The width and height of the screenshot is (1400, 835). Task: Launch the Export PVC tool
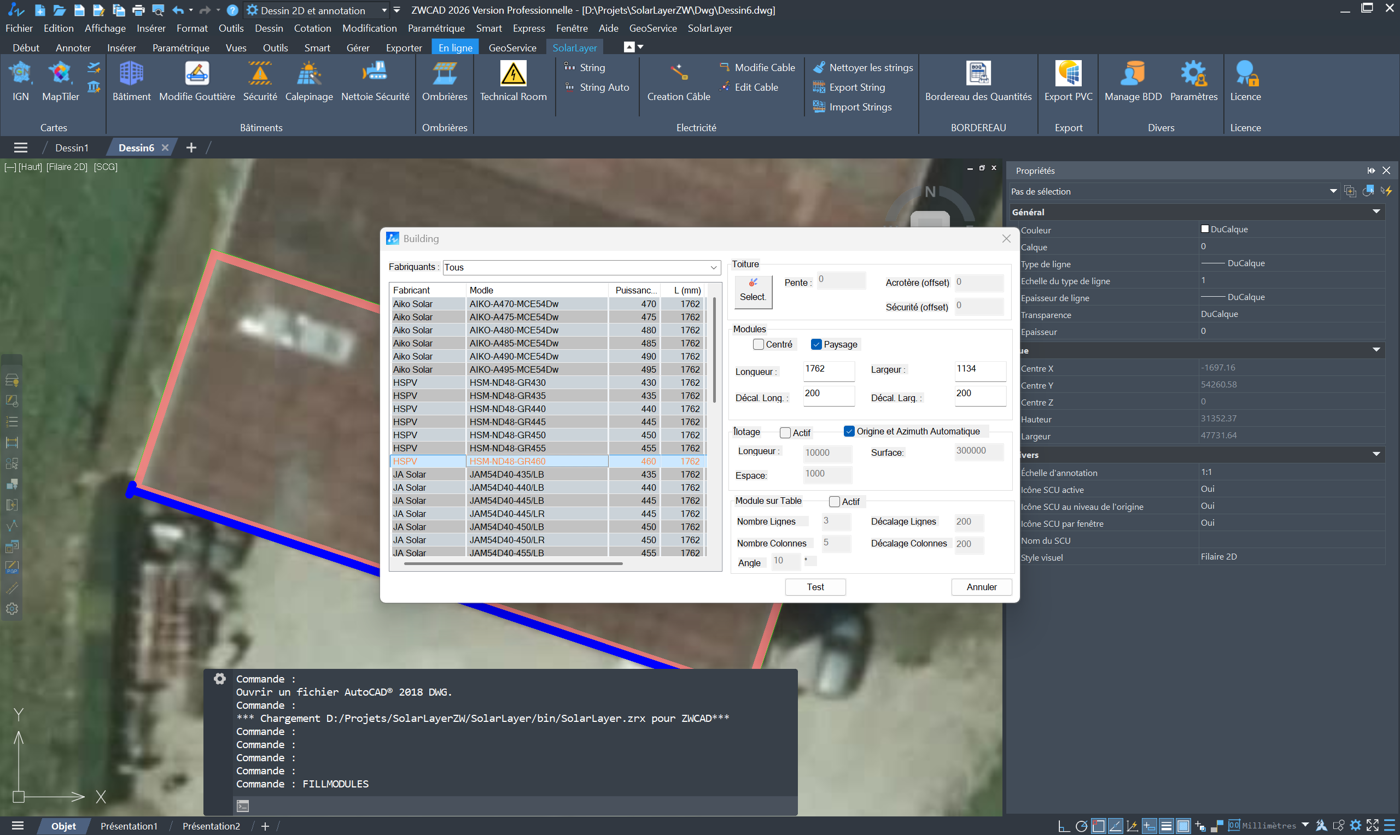1068,80
